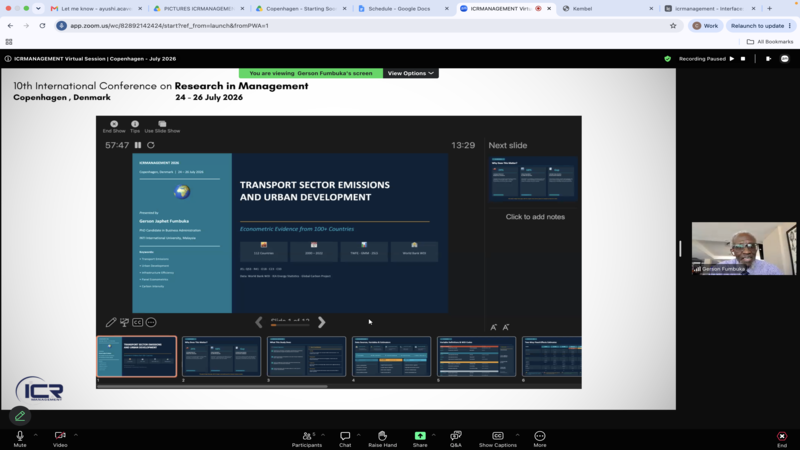The width and height of the screenshot is (800, 450).
Task: Open the Participants panel
Action: pyautogui.click(x=307, y=438)
